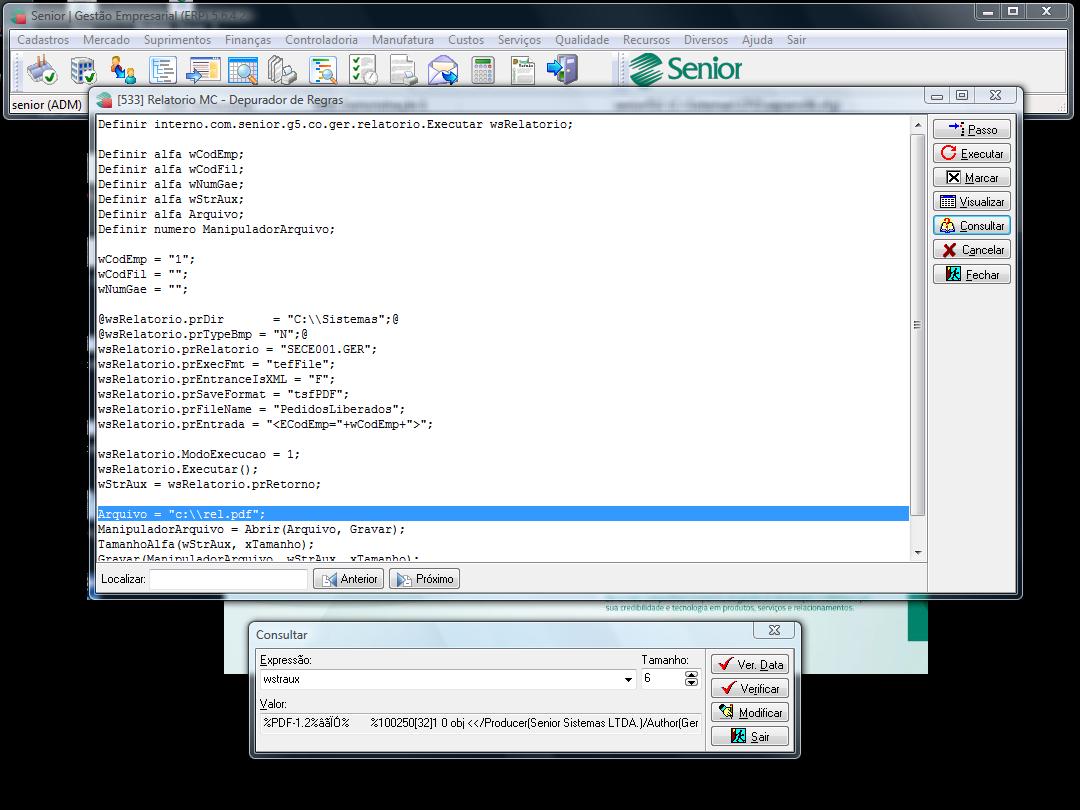Increase Tamanho value with spinner up arrow

691,674
